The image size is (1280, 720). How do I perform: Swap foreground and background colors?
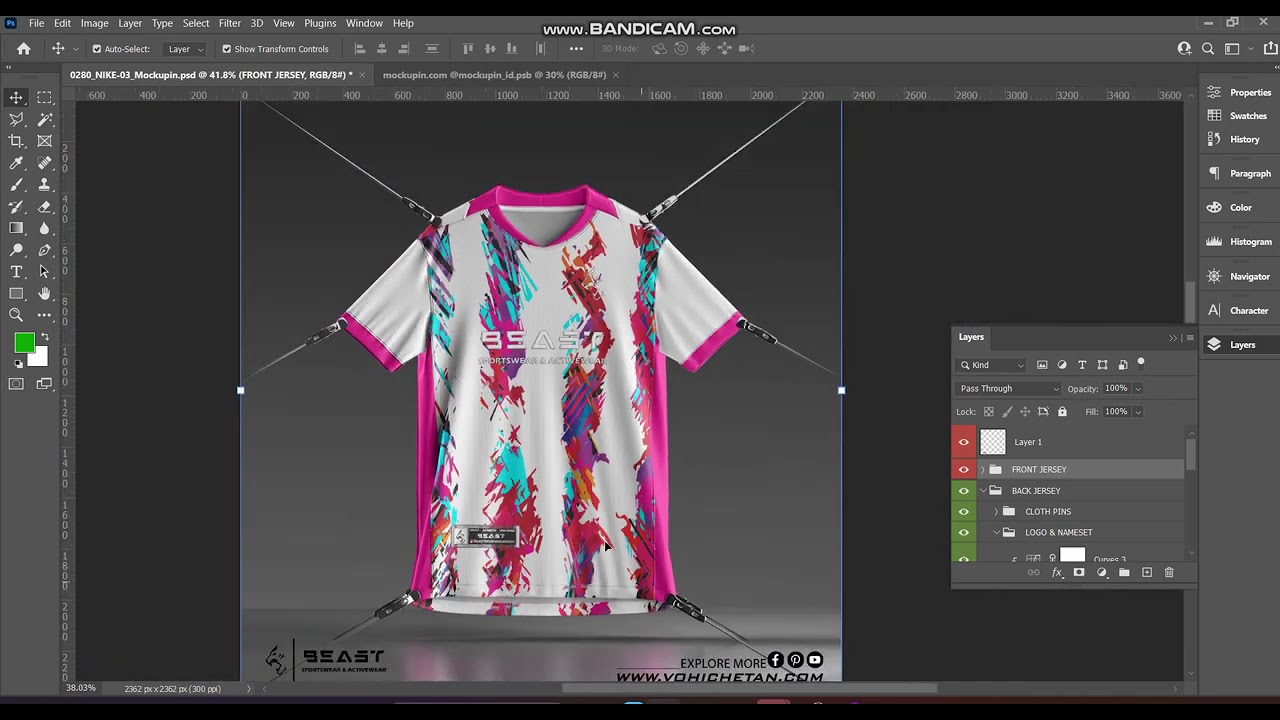(43, 338)
